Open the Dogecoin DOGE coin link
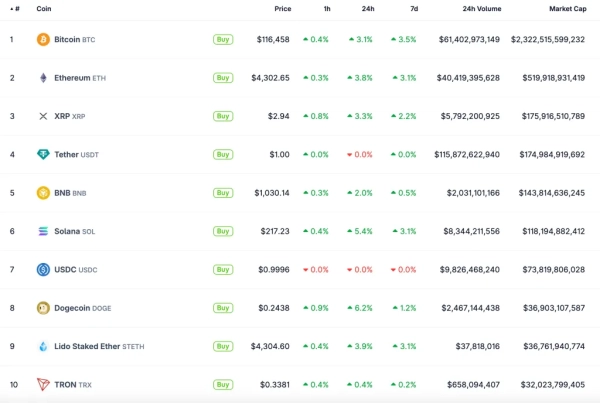 pyautogui.click(x=77, y=308)
